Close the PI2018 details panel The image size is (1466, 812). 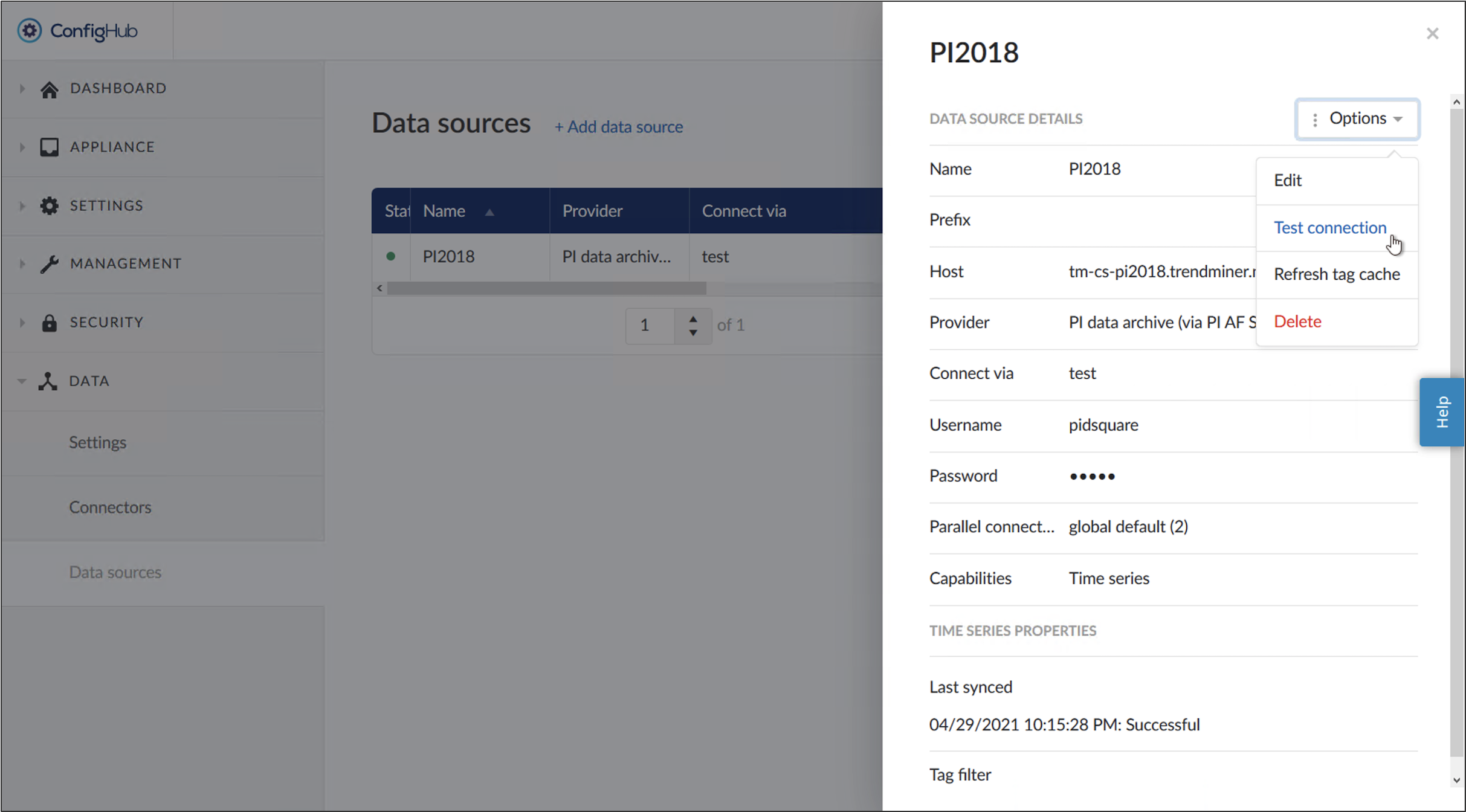tap(1432, 33)
